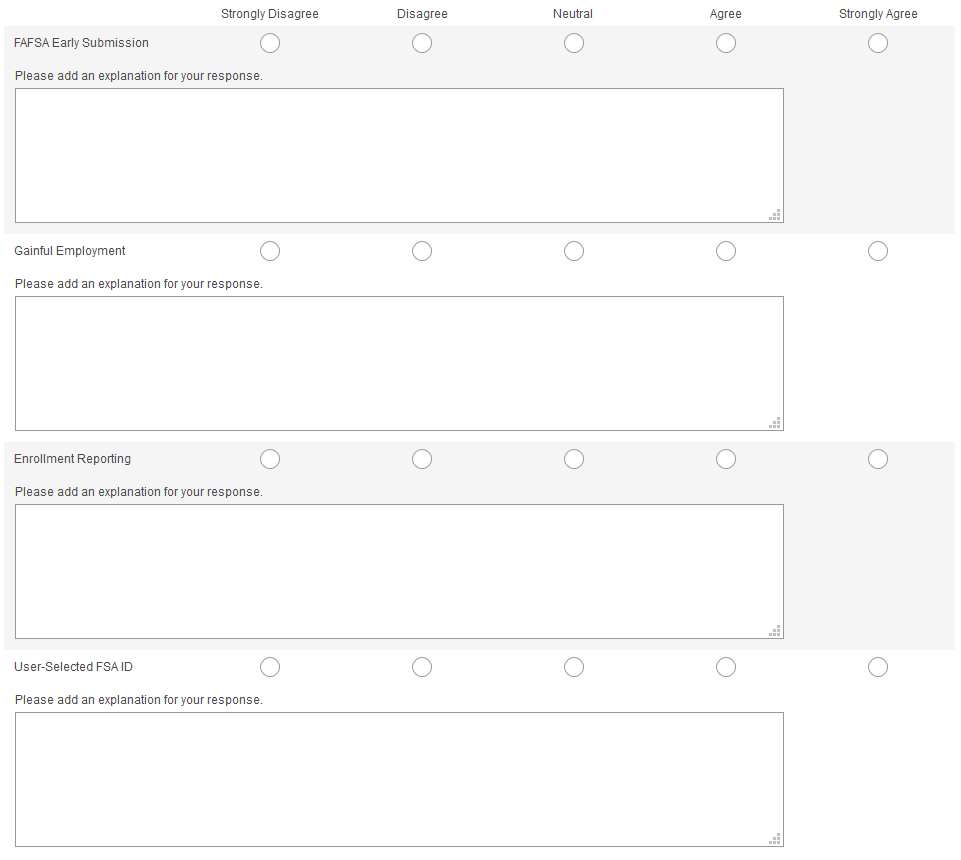Select Strongly Disagree for FAFSA Early Submission
The height and width of the screenshot is (860, 961).
(x=270, y=43)
